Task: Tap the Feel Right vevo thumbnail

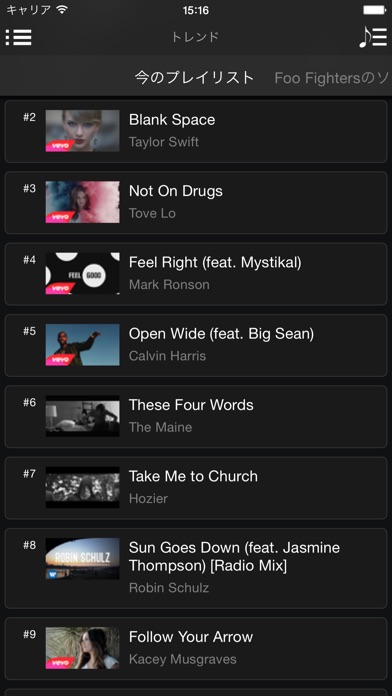Action: tap(83, 273)
